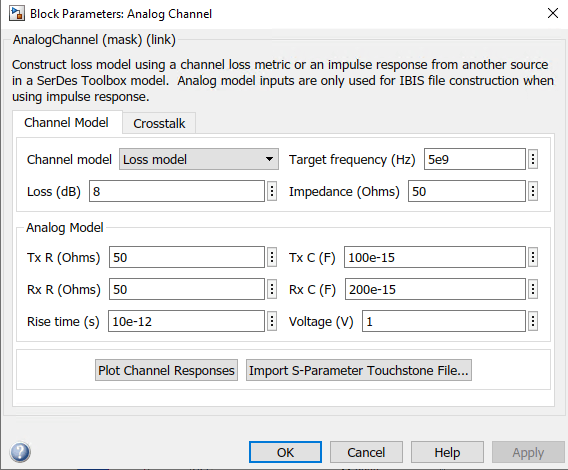
Task: Click into the Rise time input field
Action: point(186,321)
